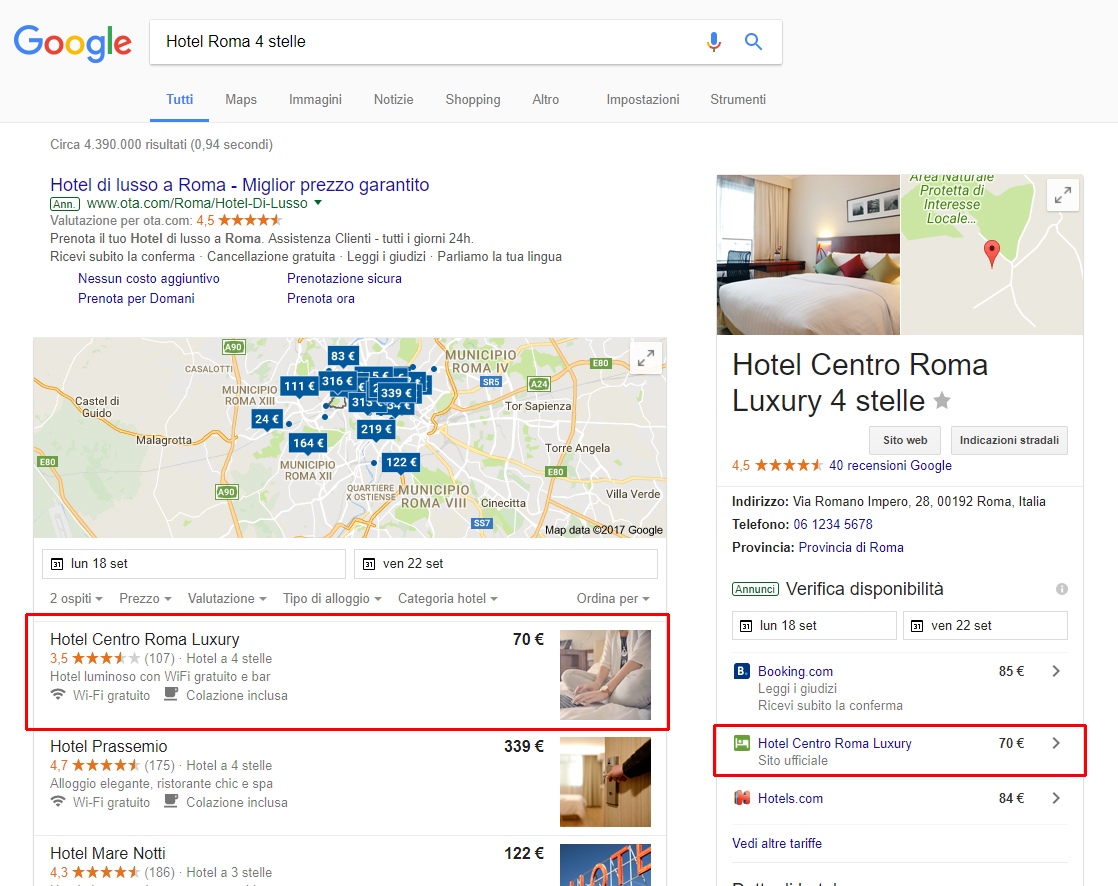The height and width of the screenshot is (886, 1118).
Task: Click the lun 18 set field in Verifica disponibilità
Action: [814, 626]
